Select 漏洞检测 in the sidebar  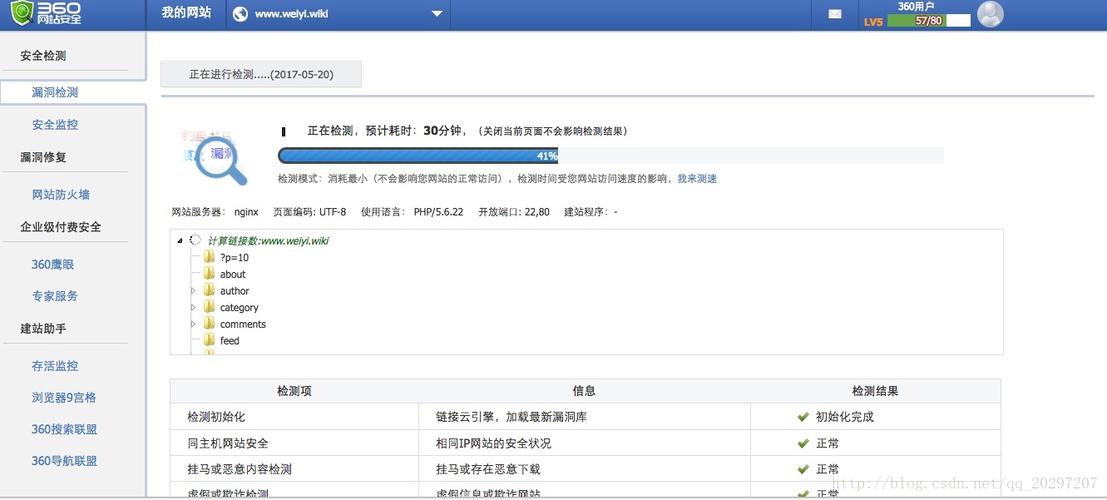[55, 93]
